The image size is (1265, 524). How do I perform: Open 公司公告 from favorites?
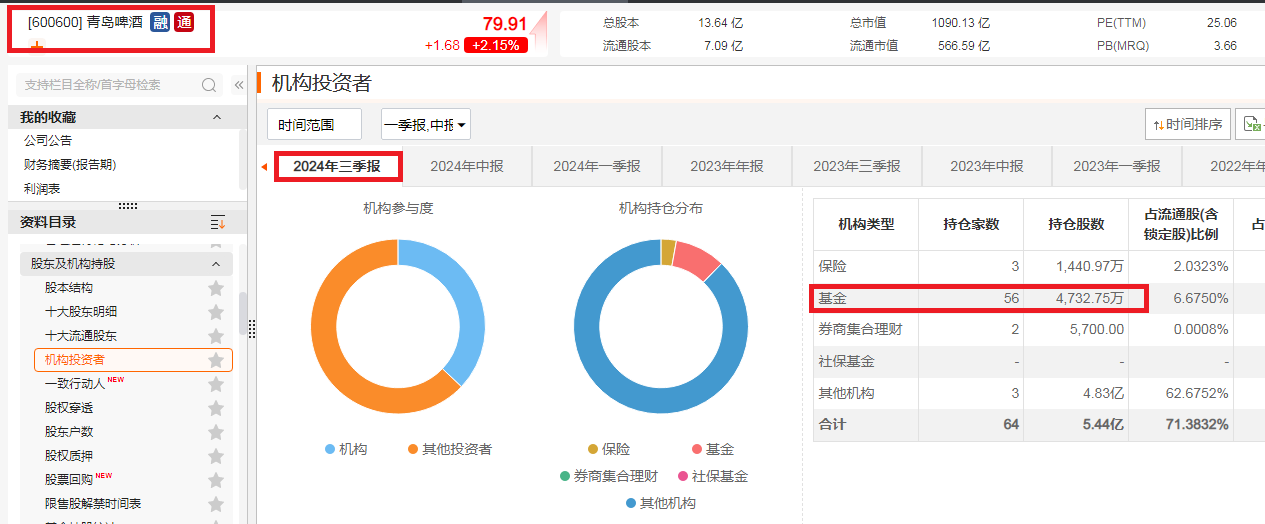point(48,141)
